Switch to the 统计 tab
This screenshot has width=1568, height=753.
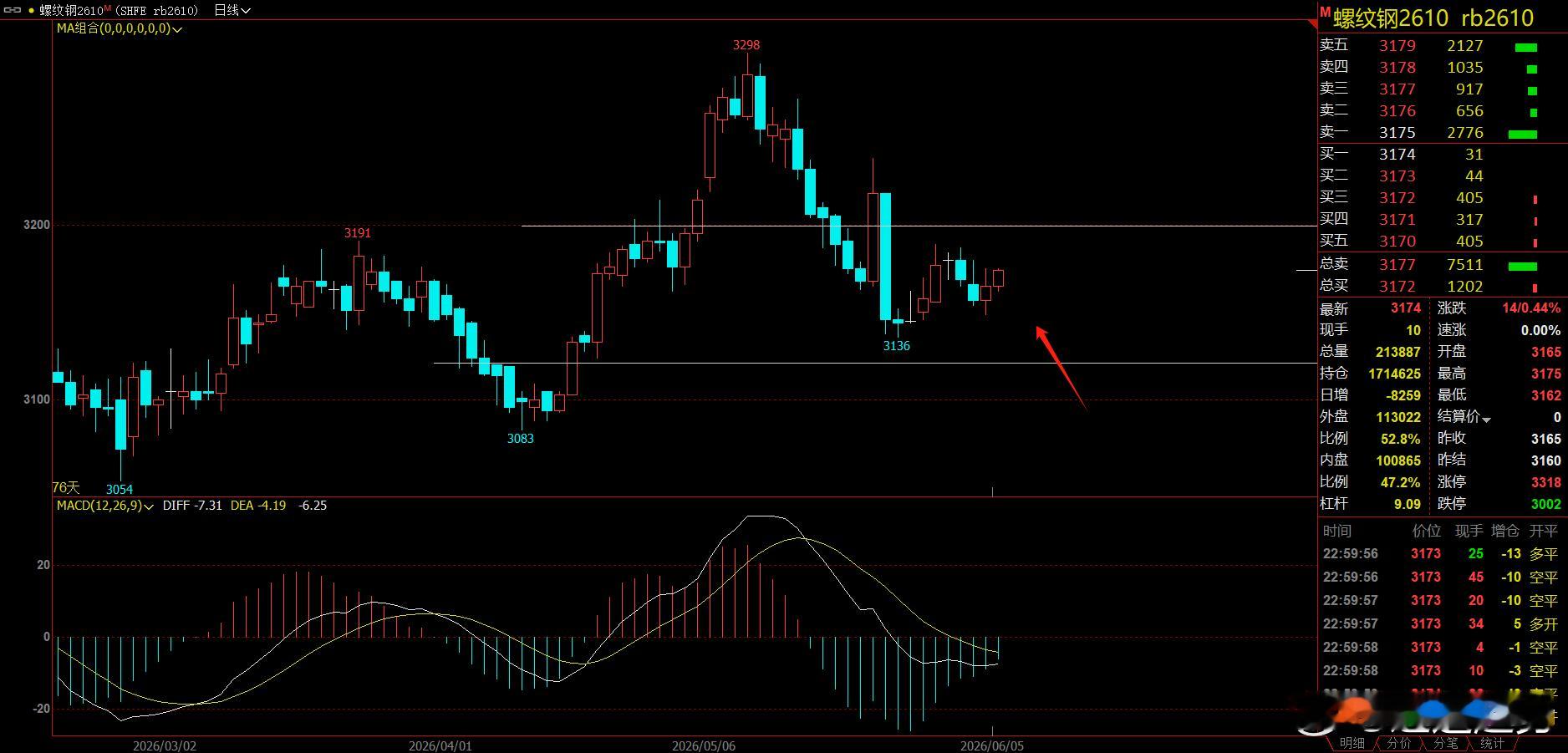click(x=1492, y=743)
